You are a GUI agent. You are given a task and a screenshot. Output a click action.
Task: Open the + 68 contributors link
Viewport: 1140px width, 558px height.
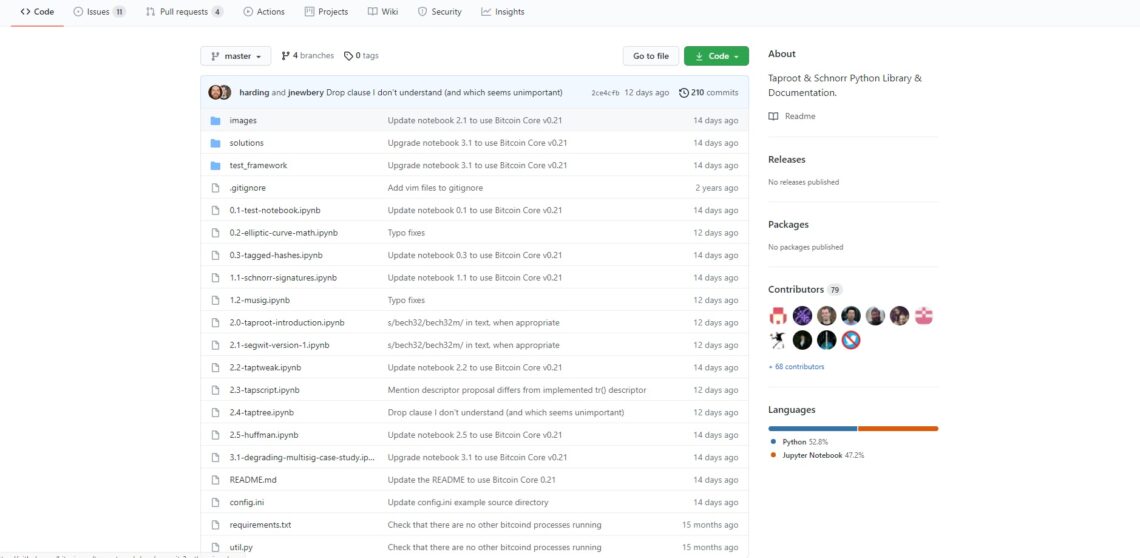796,367
